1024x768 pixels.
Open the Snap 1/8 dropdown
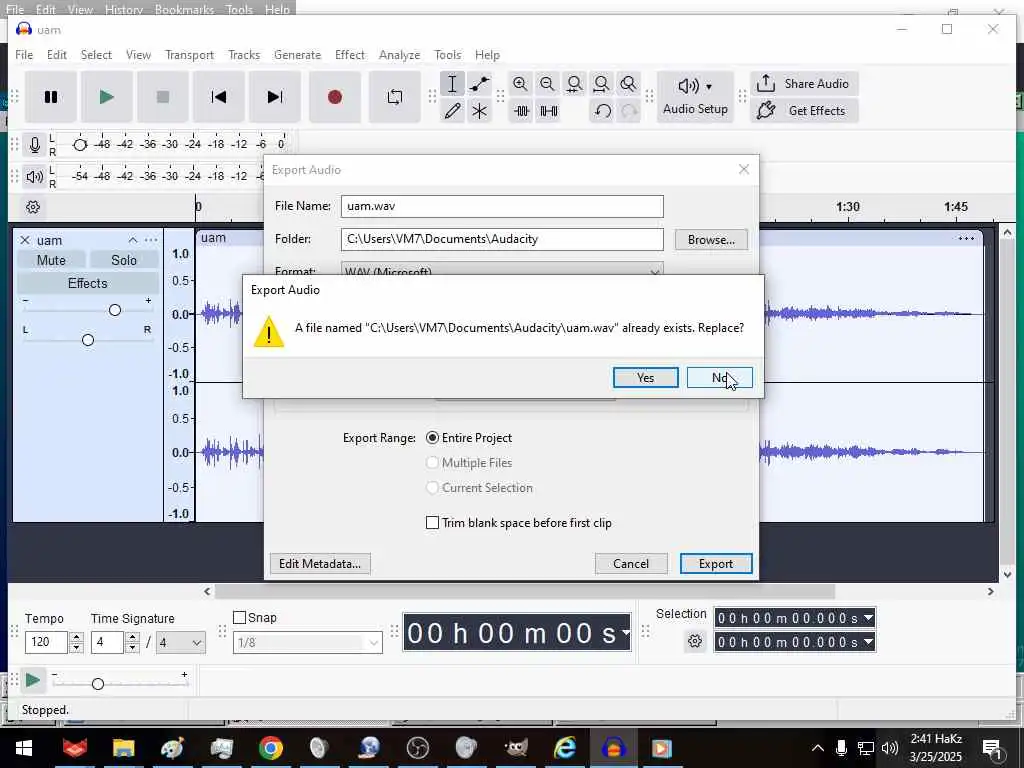308,643
